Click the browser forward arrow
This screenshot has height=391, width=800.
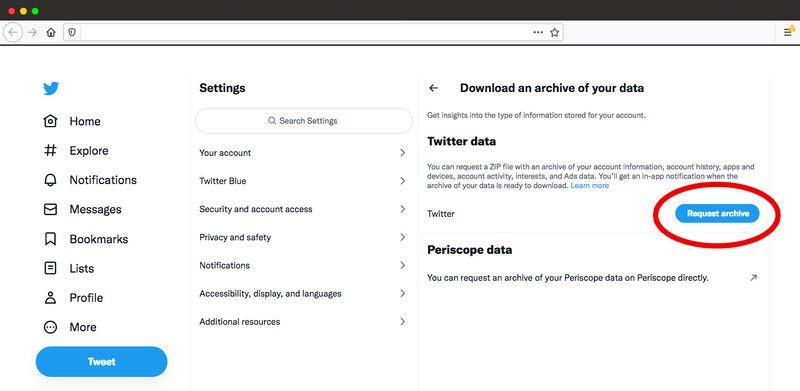coord(32,33)
